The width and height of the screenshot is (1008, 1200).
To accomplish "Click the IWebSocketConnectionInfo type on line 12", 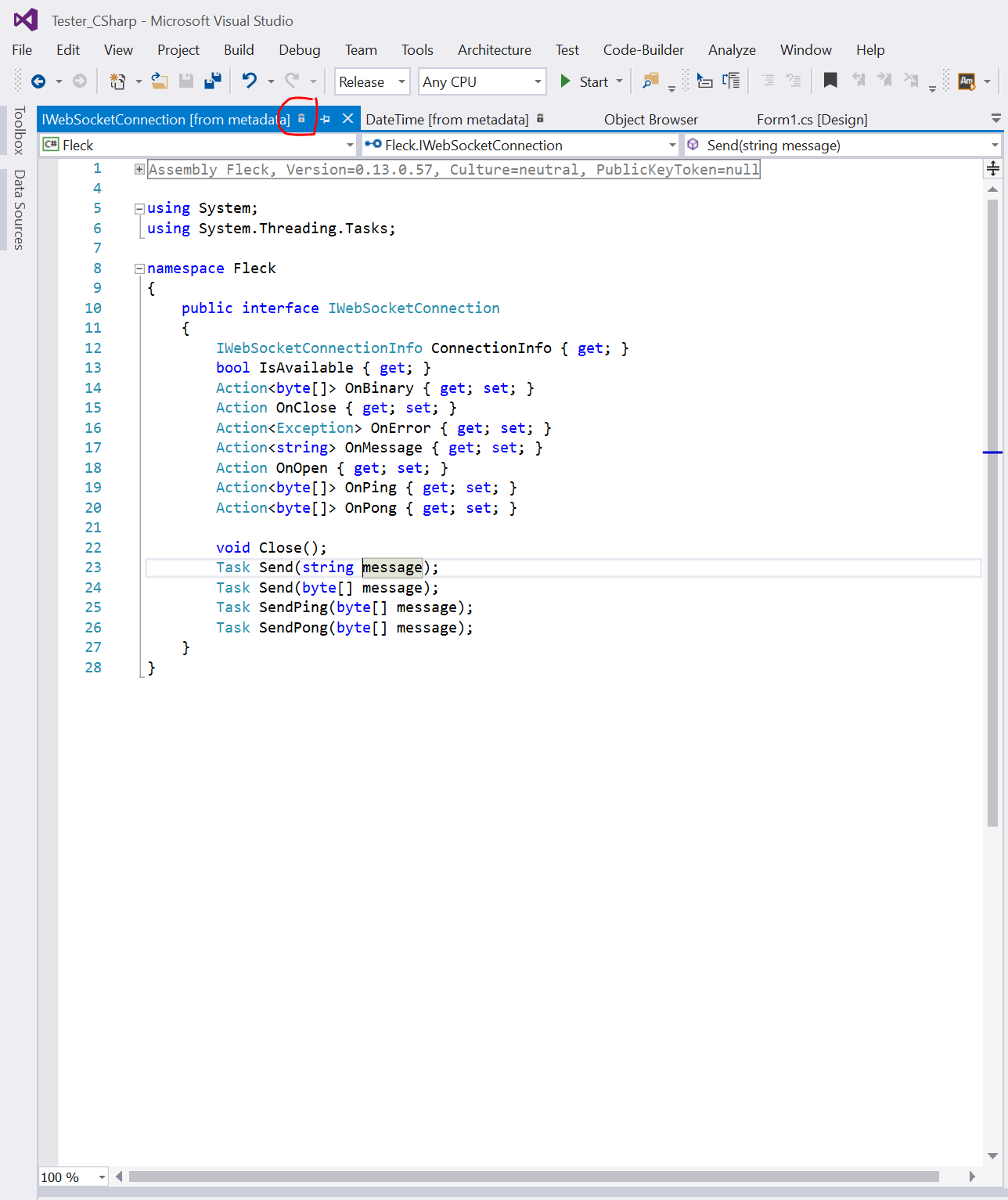I will click(x=319, y=348).
